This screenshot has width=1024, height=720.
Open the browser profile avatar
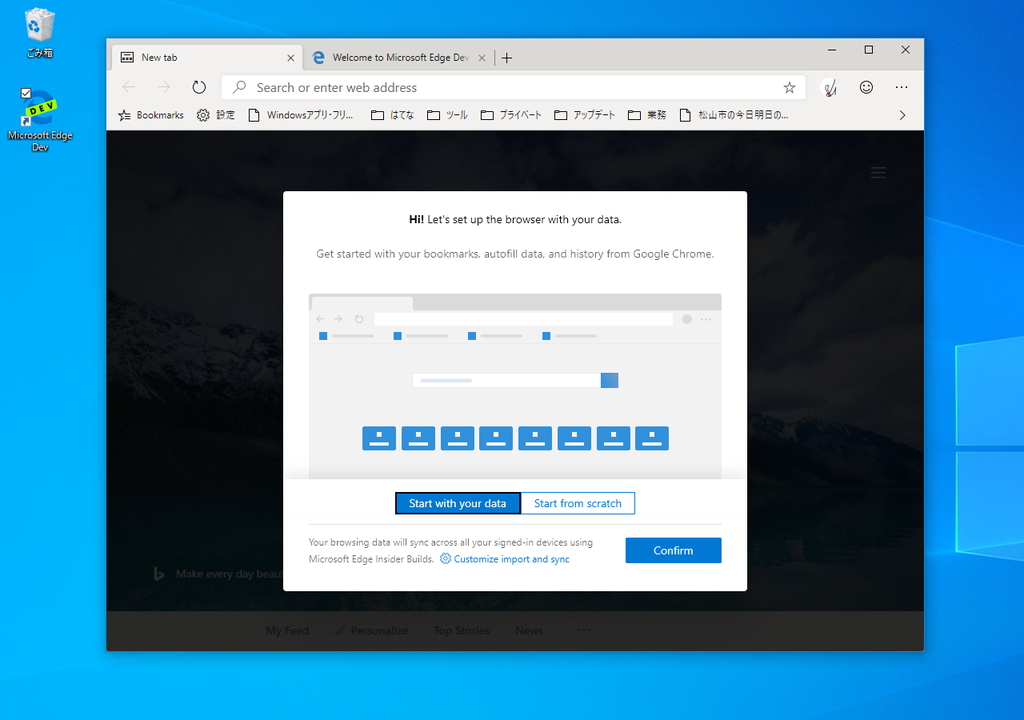830,87
